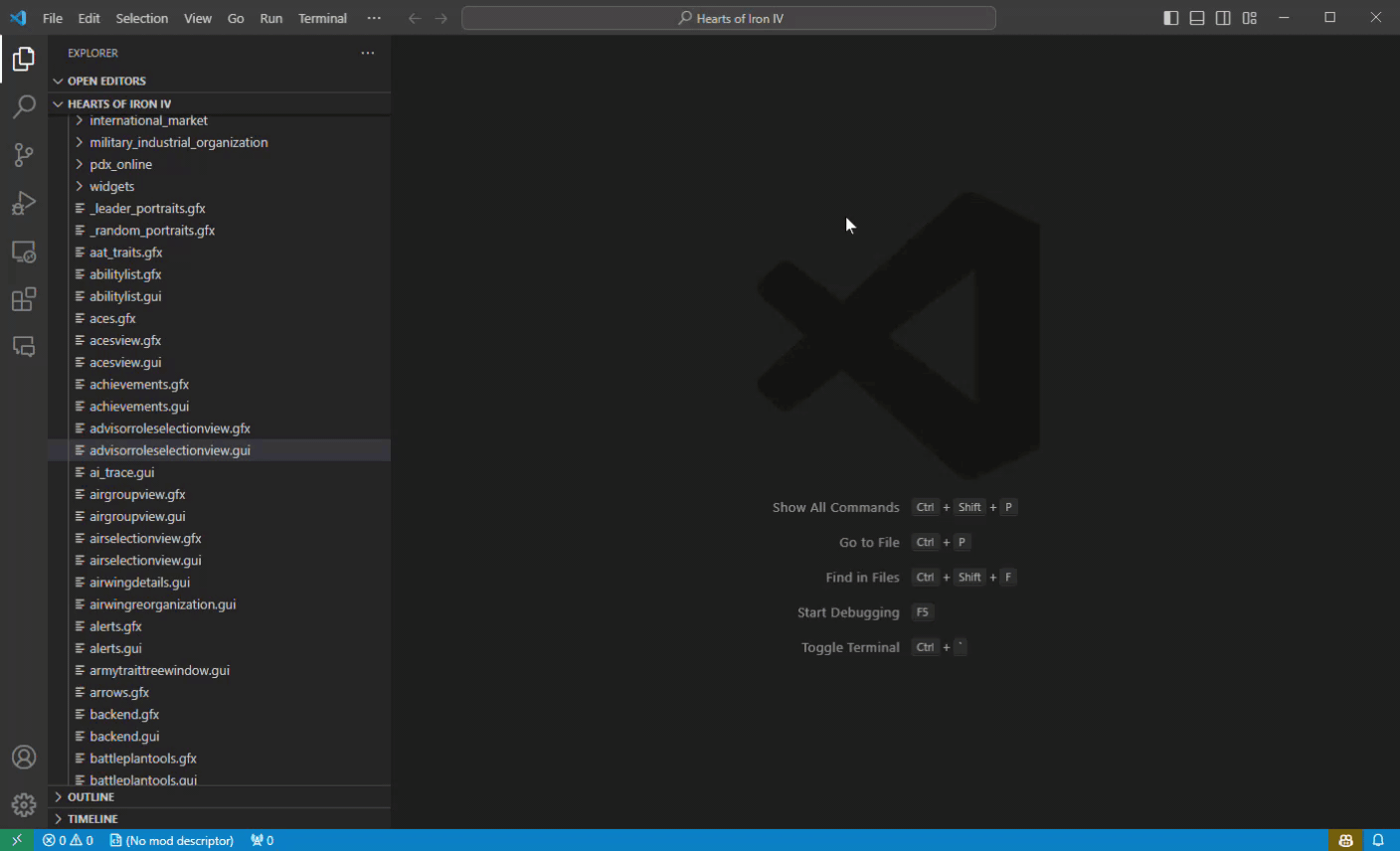
Task: Click the Hearts of Iron IV search box
Action: [x=729, y=18]
